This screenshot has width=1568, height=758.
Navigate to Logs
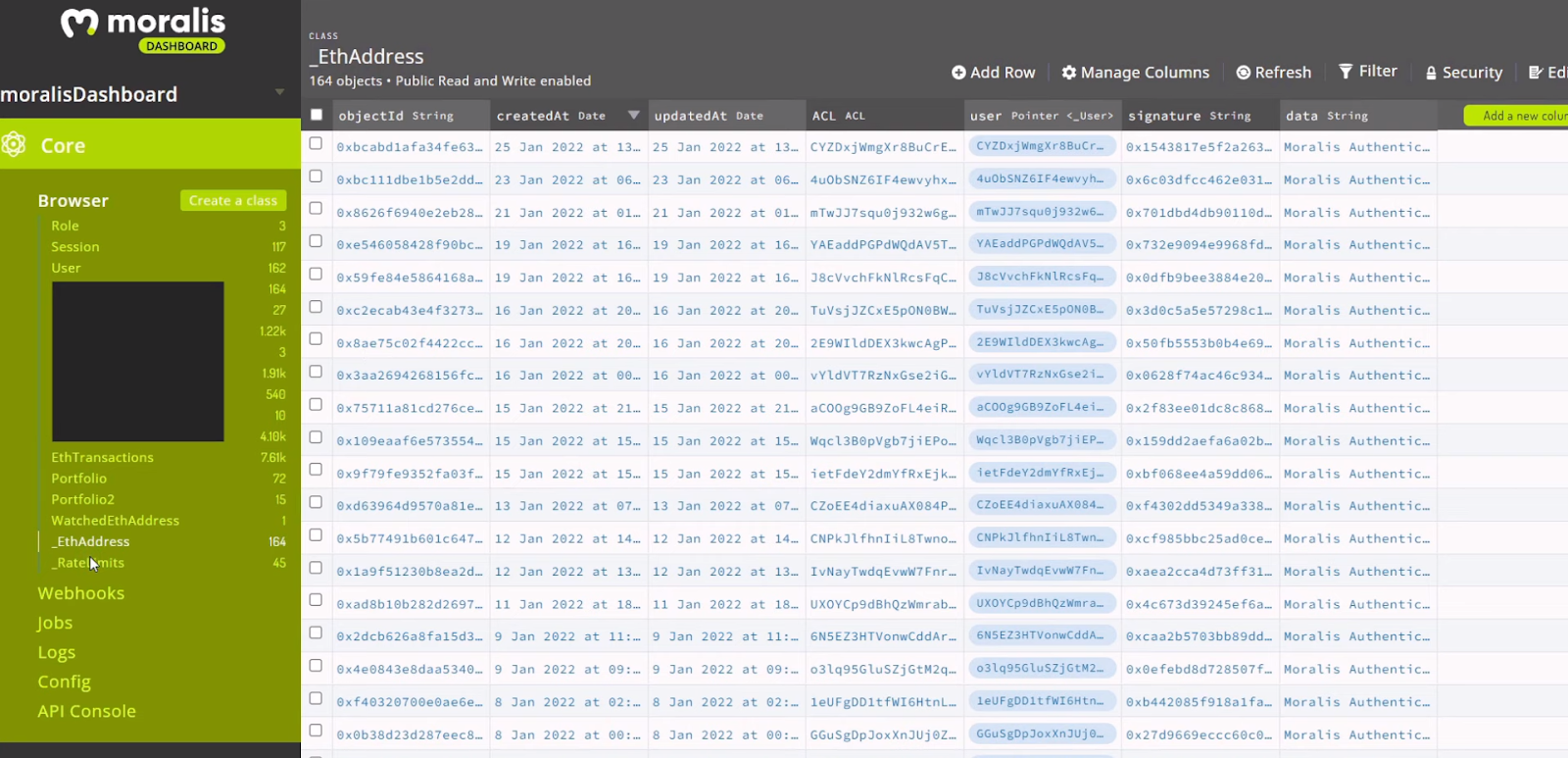[x=57, y=652]
